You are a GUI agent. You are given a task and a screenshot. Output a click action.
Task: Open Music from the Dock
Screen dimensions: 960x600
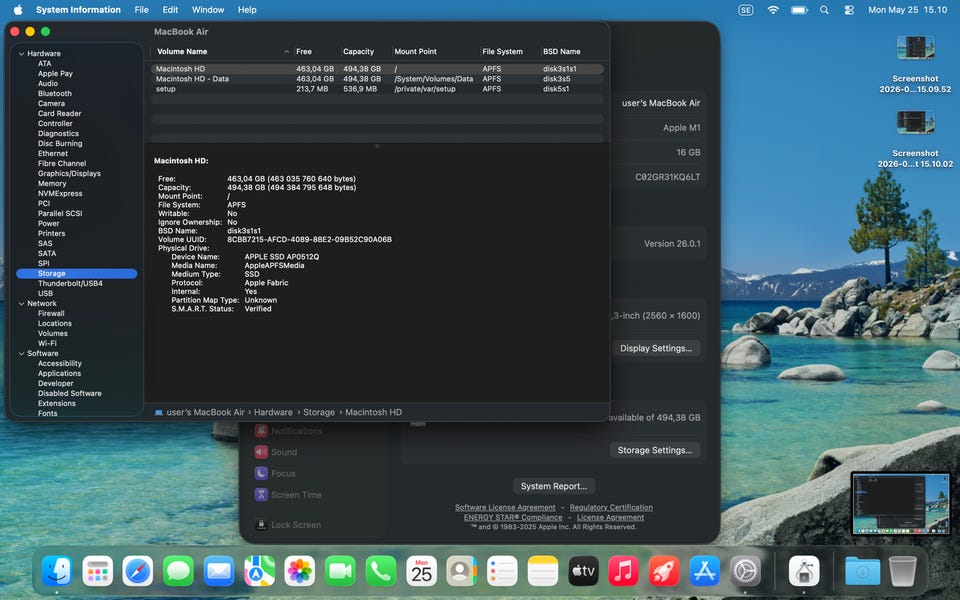point(623,571)
